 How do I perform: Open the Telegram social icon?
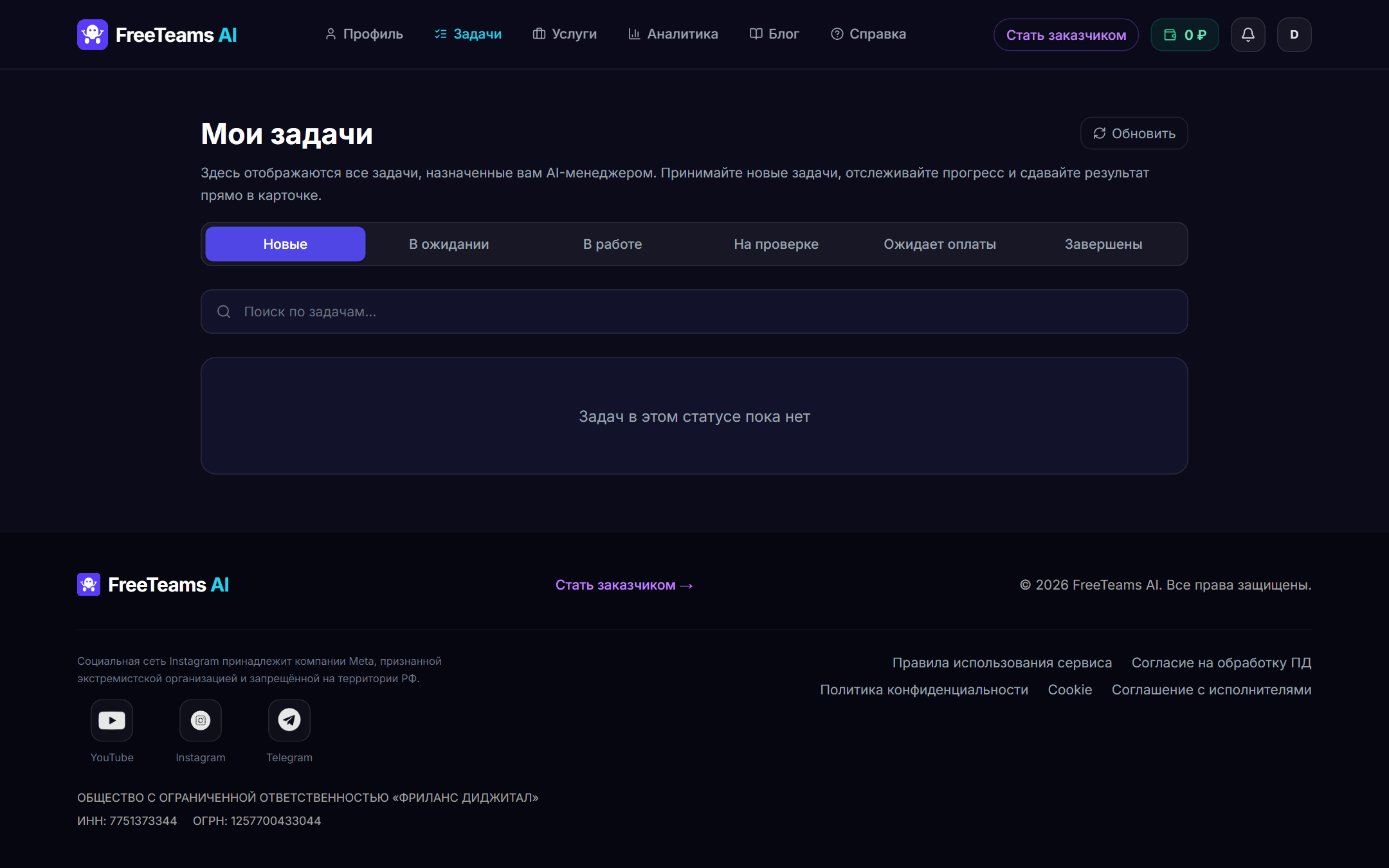tap(289, 720)
